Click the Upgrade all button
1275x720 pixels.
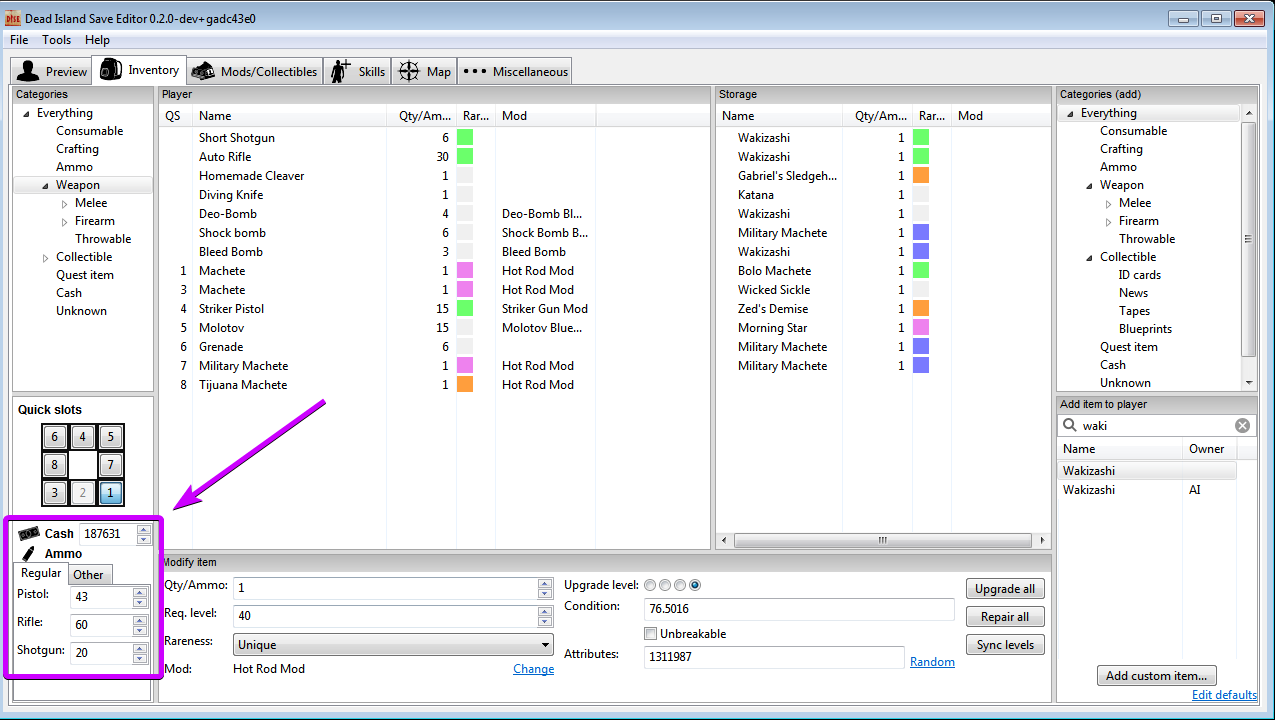(1005, 588)
